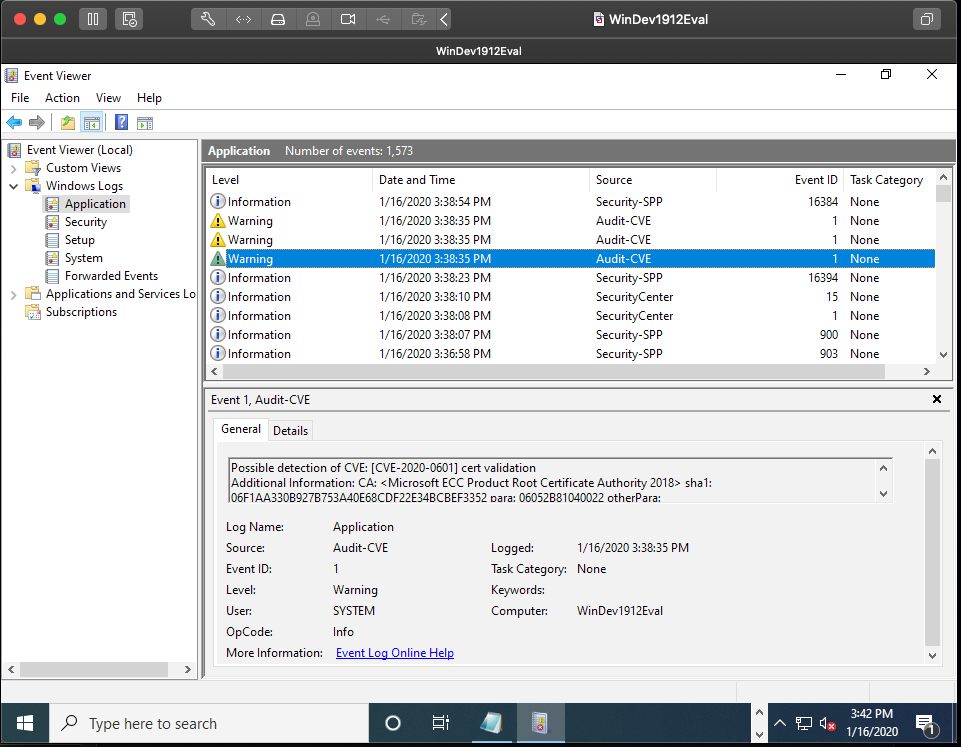Collapse the Windows Logs node
The height and width of the screenshot is (747, 961).
(14, 186)
